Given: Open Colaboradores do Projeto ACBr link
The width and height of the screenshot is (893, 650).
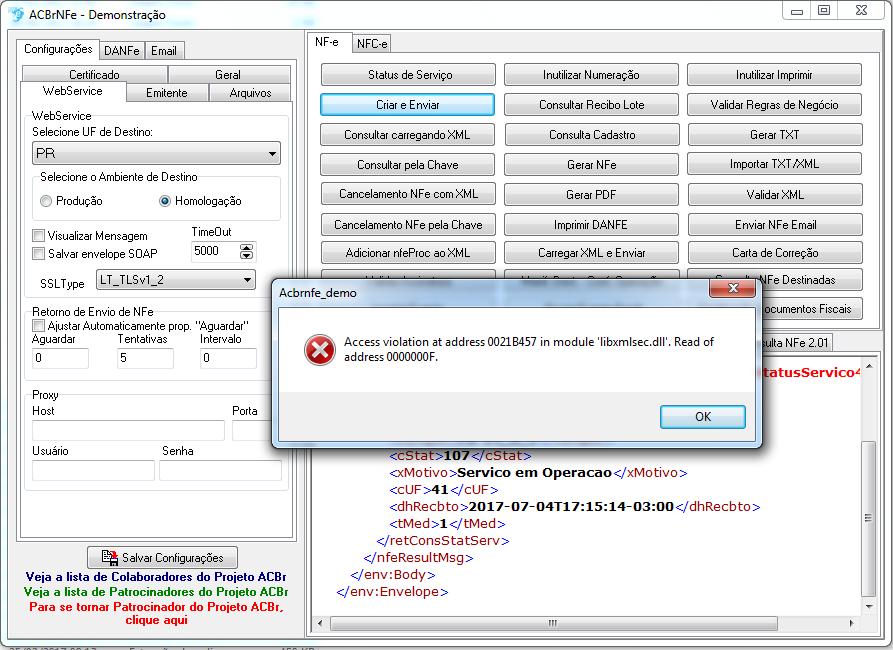Looking at the screenshot, I should (156, 577).
